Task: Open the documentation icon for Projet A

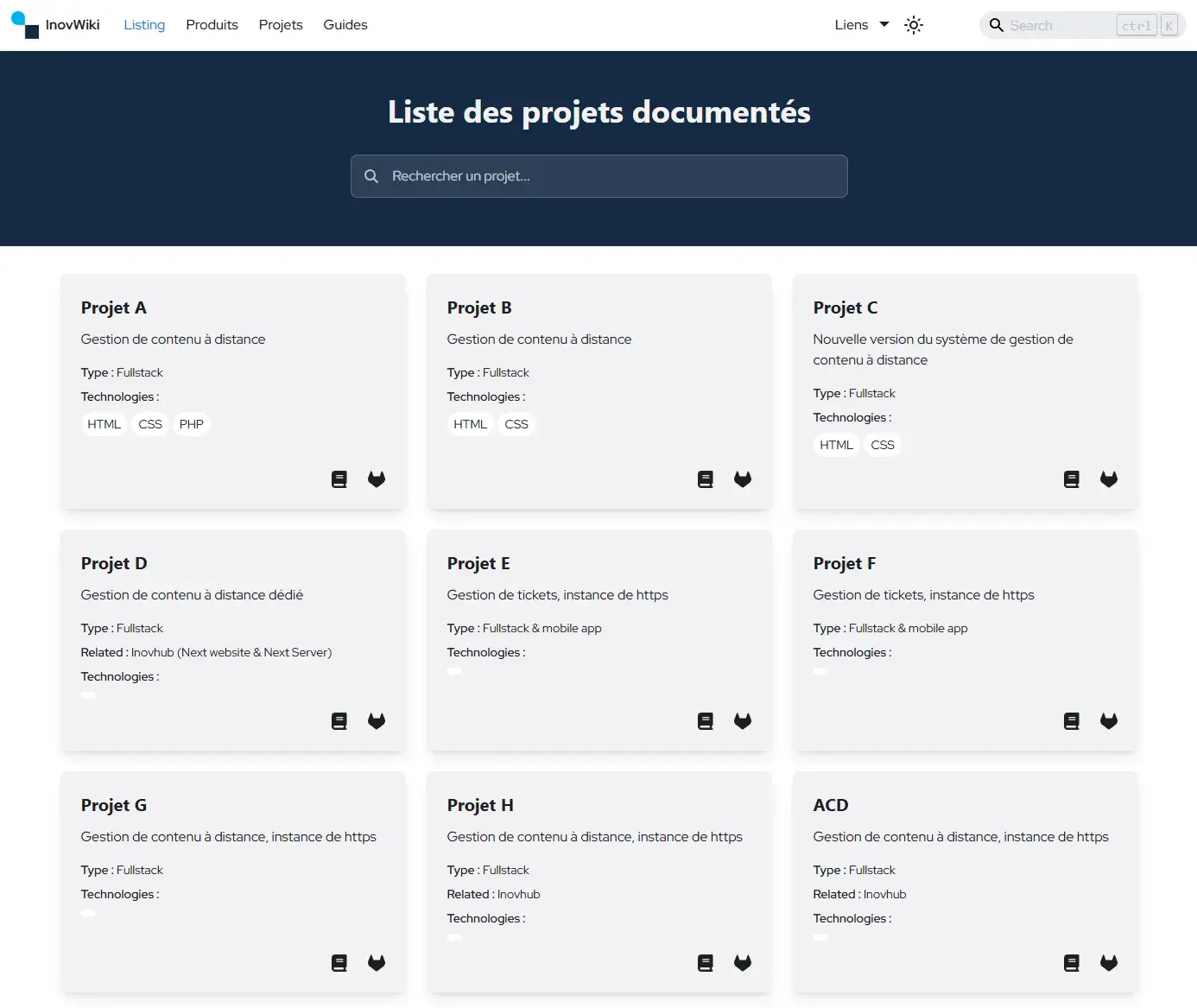Action: point(339,479)
